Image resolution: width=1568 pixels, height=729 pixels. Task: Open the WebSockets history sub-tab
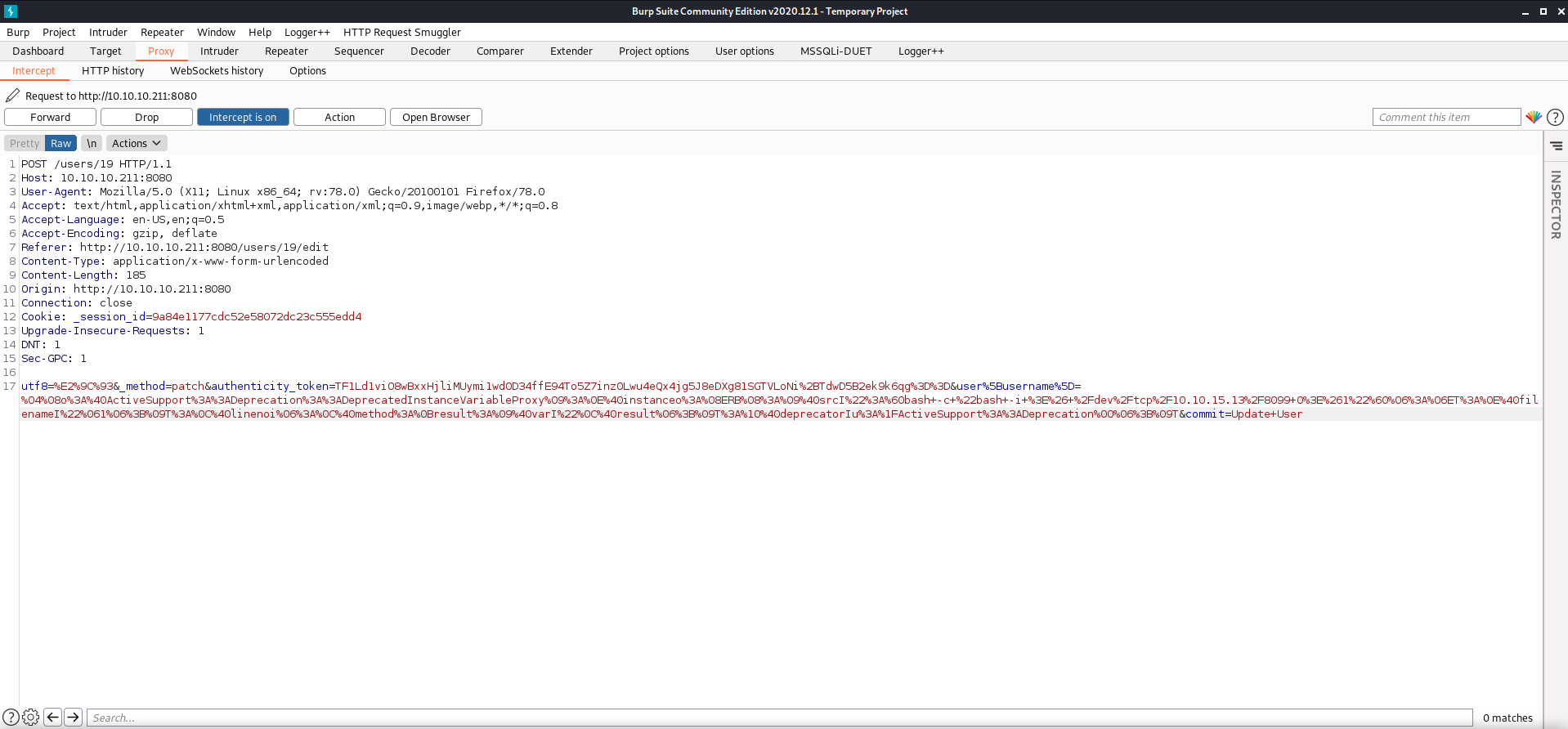point(217,71)
